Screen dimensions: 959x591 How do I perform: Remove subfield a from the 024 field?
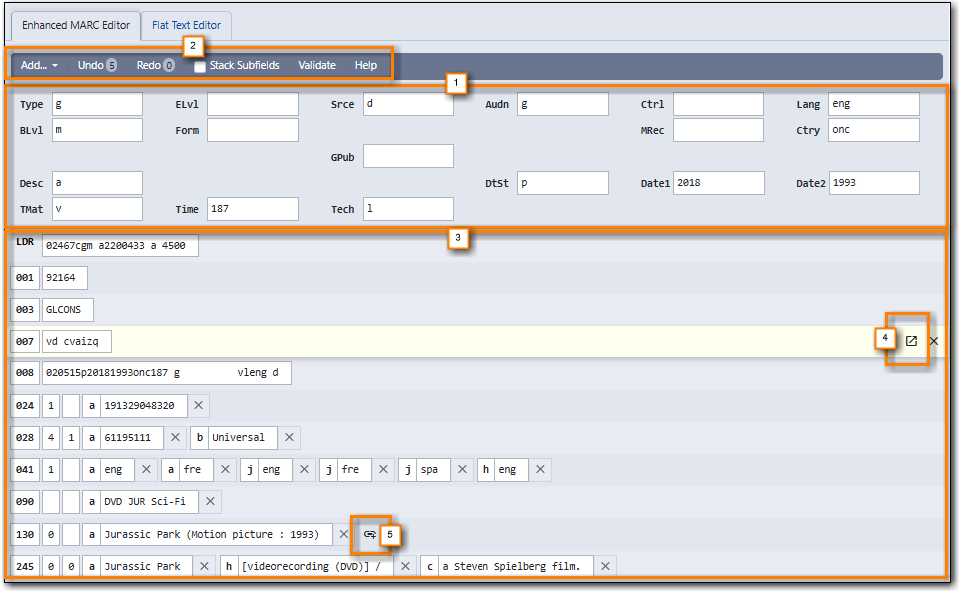click(x=198, y=405)
